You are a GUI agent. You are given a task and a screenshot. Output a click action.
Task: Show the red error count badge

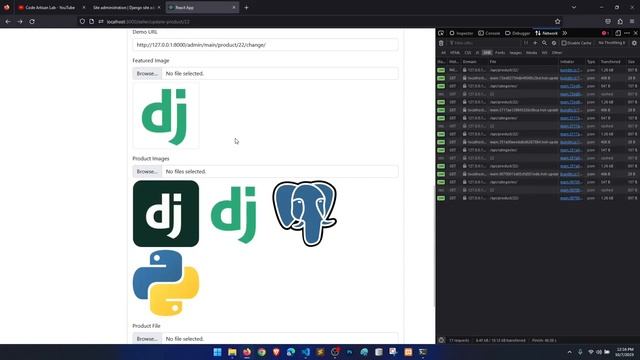[x=605, y=33]
